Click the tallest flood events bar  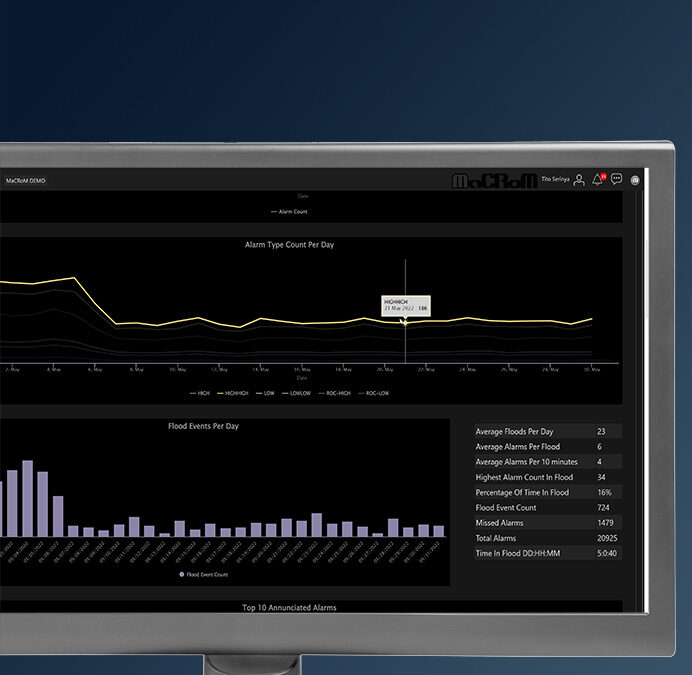click(x=27, y=498)
